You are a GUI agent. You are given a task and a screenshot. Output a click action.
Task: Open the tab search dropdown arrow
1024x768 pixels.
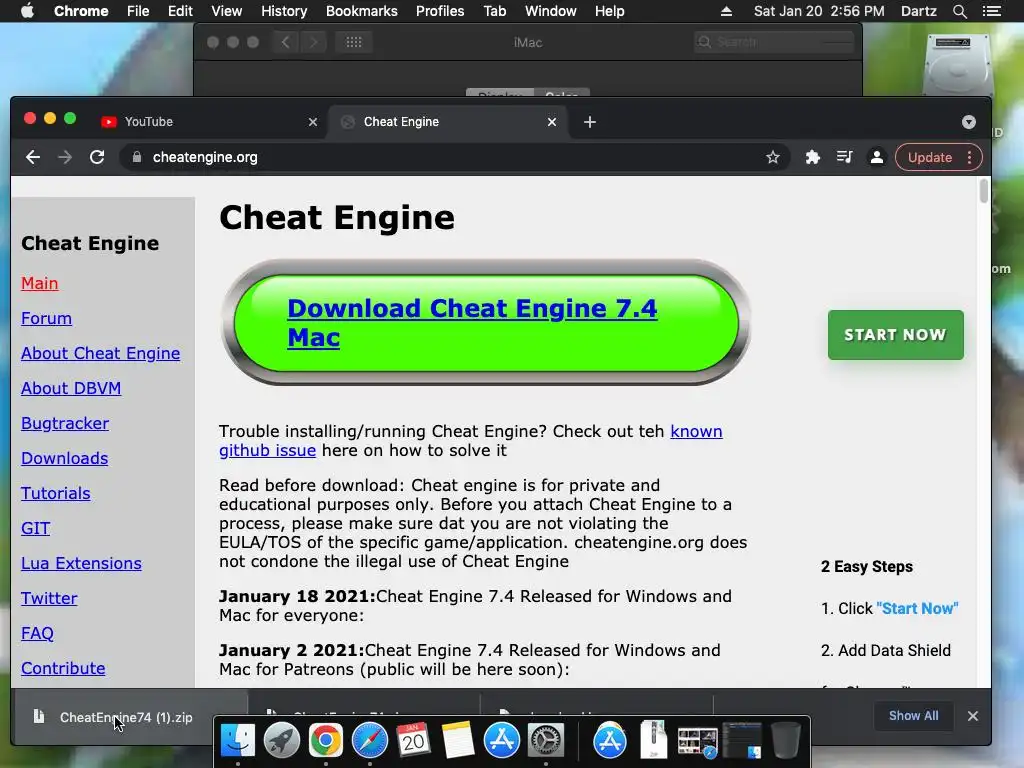click(968, 122)
